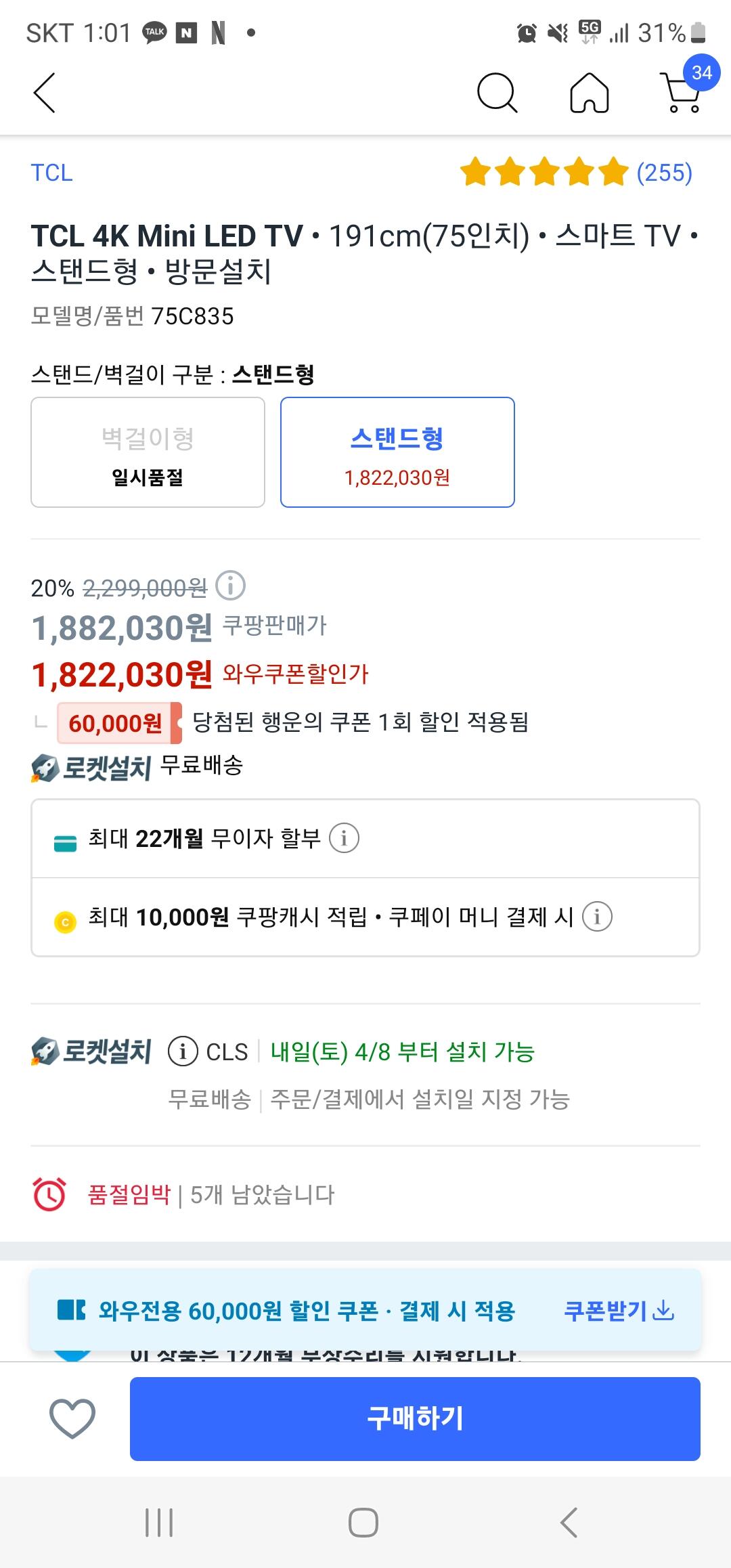Tap the 60,000원 coupon badge
The width and height of the screenshot is (731, 1568).
click(116, 723)
